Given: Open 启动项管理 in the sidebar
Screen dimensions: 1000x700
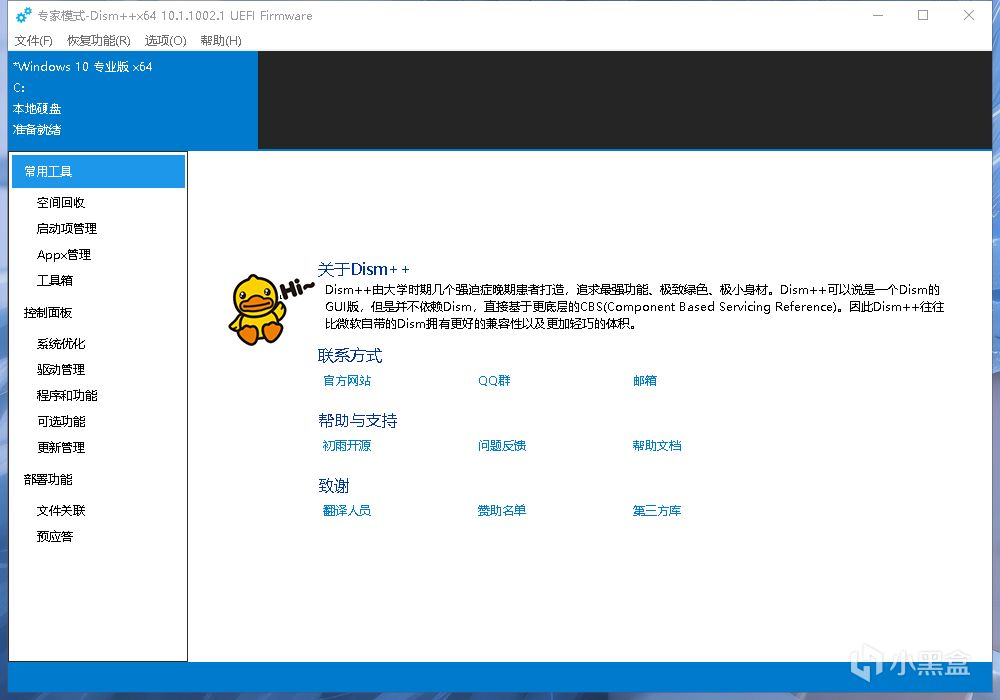Looking at the screenshot, I should (x=67, y=229).
